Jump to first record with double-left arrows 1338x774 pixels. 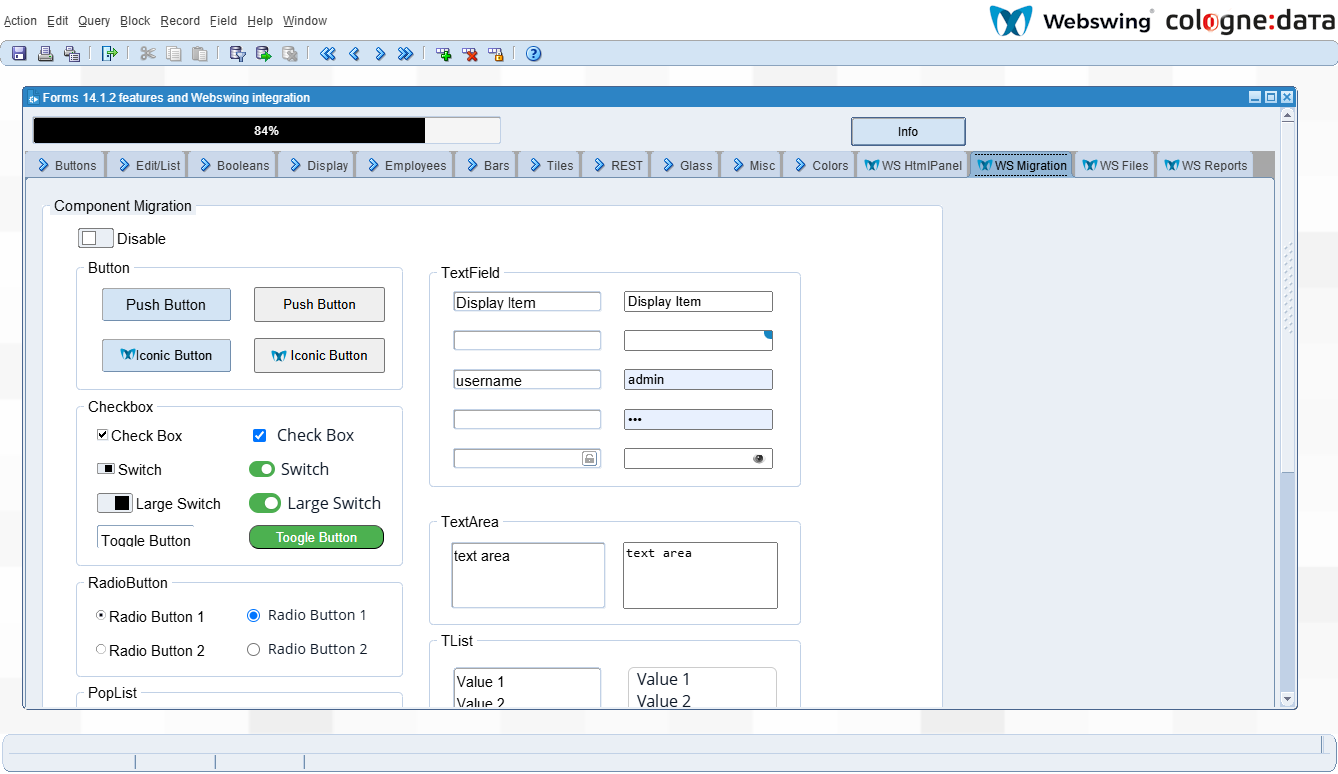pos(327,54)
